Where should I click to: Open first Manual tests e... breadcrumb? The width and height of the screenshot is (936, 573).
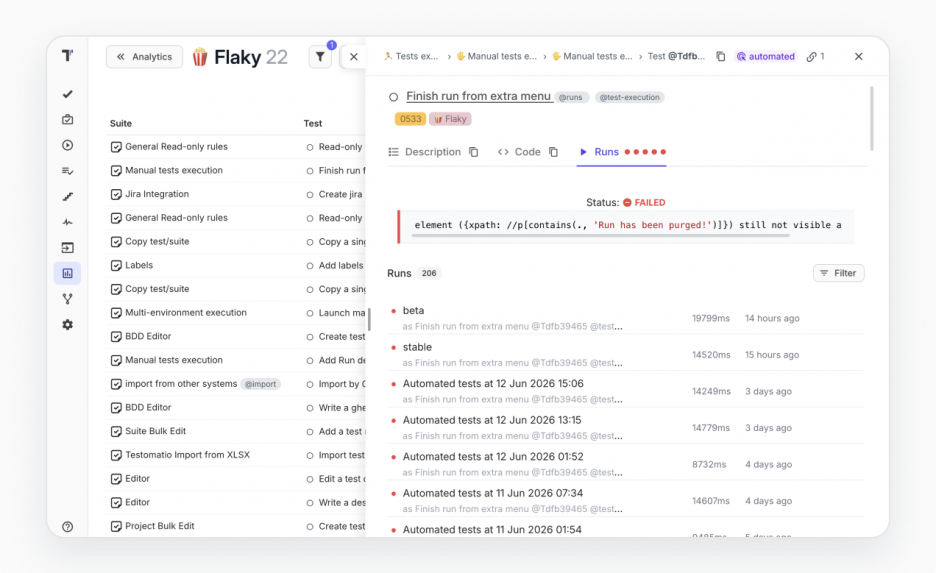pos(497,56)
